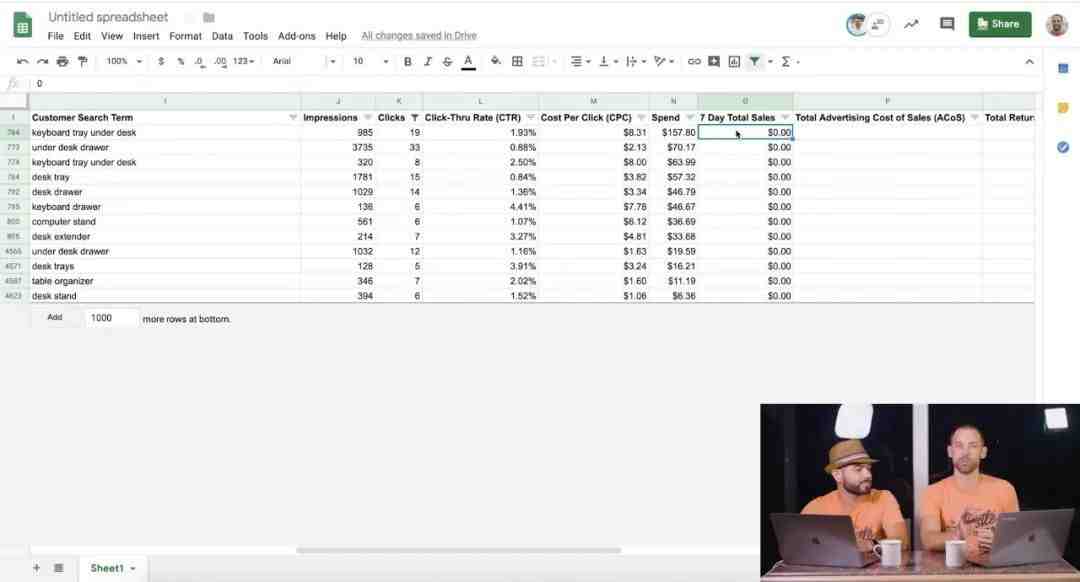Insert a link with the link icon

[694, 61]
